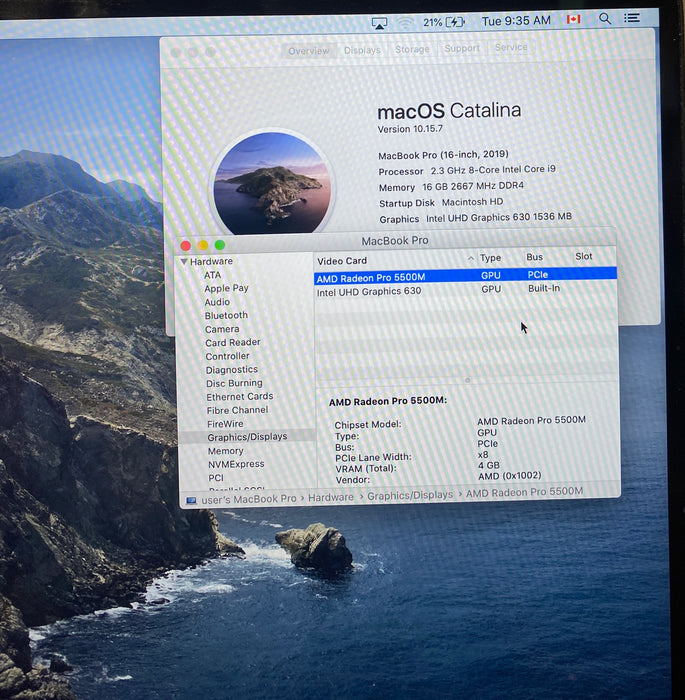Image resolution: width=685 pixels, height=700 pixels.
Task: Select Controller in the sidebar
Action: [x=227, y=356]
